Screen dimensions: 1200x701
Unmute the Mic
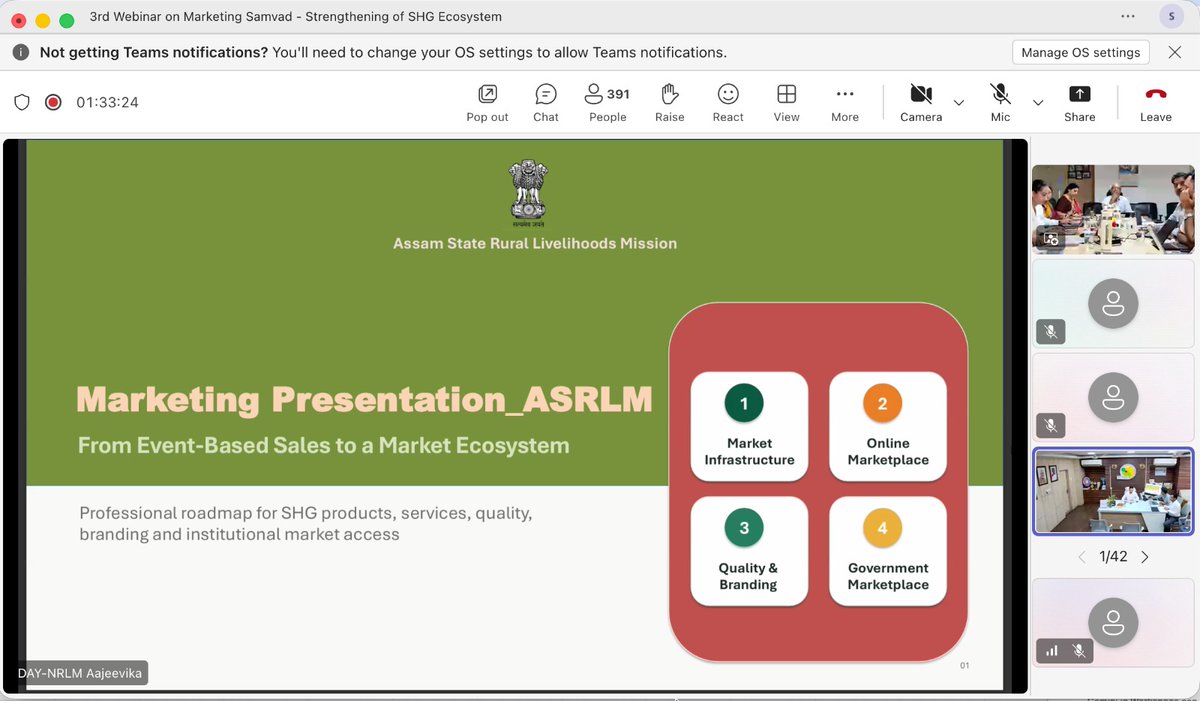click(x=1000, y=103)
